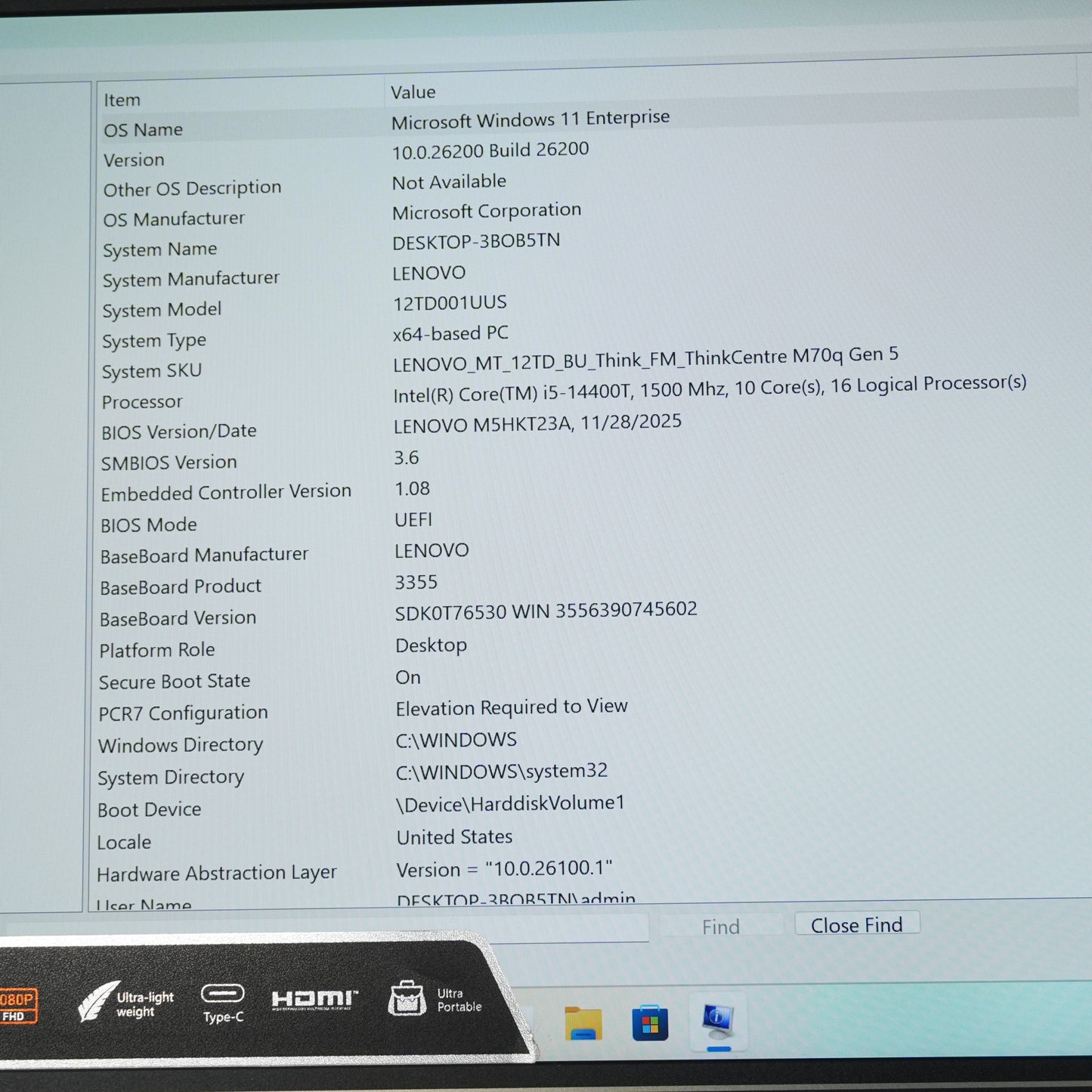The image size is (1092, 1092).
Task: Click the value Not Available
Action: pyautogui.click(x=449, y=182)
